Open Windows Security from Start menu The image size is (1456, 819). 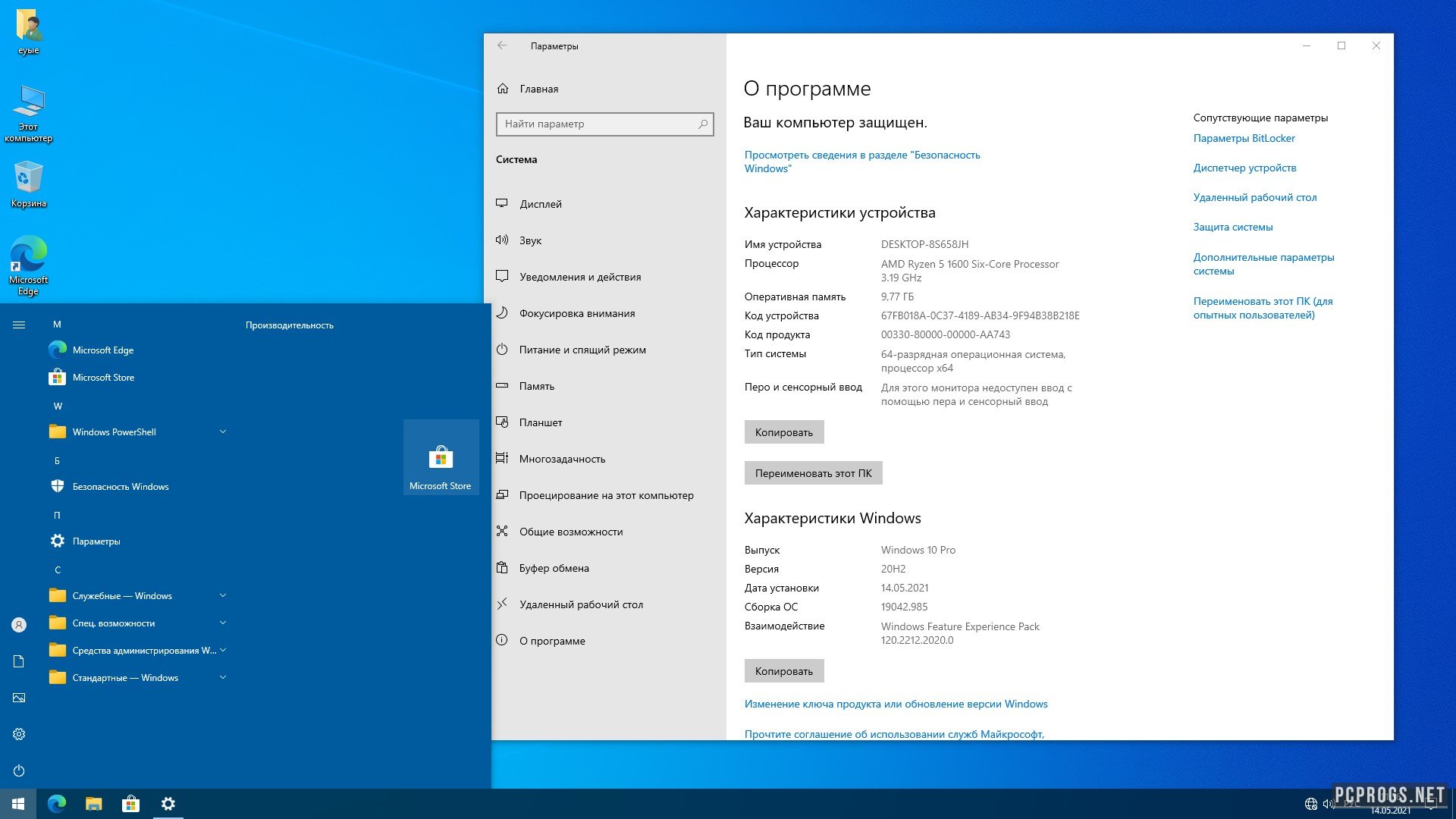136,487
